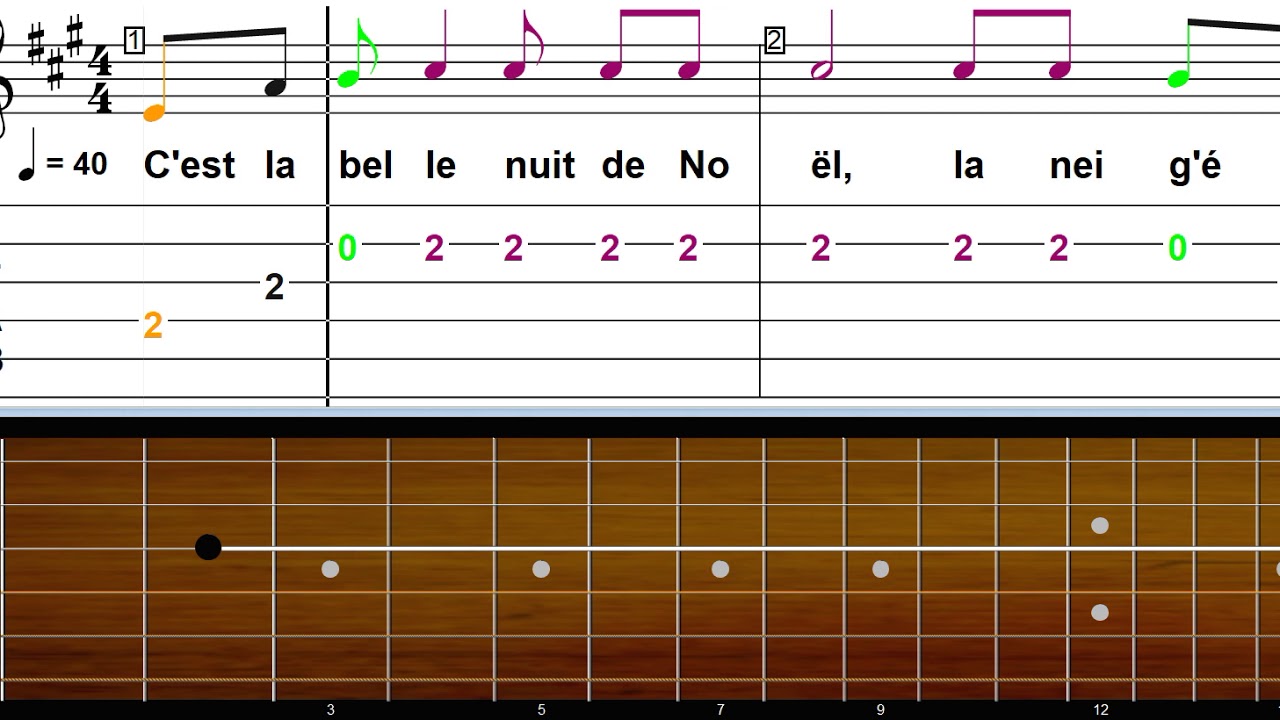Click fret number 5 label
Viewport: 1280px width, 720px height.
tap(541, 710)
